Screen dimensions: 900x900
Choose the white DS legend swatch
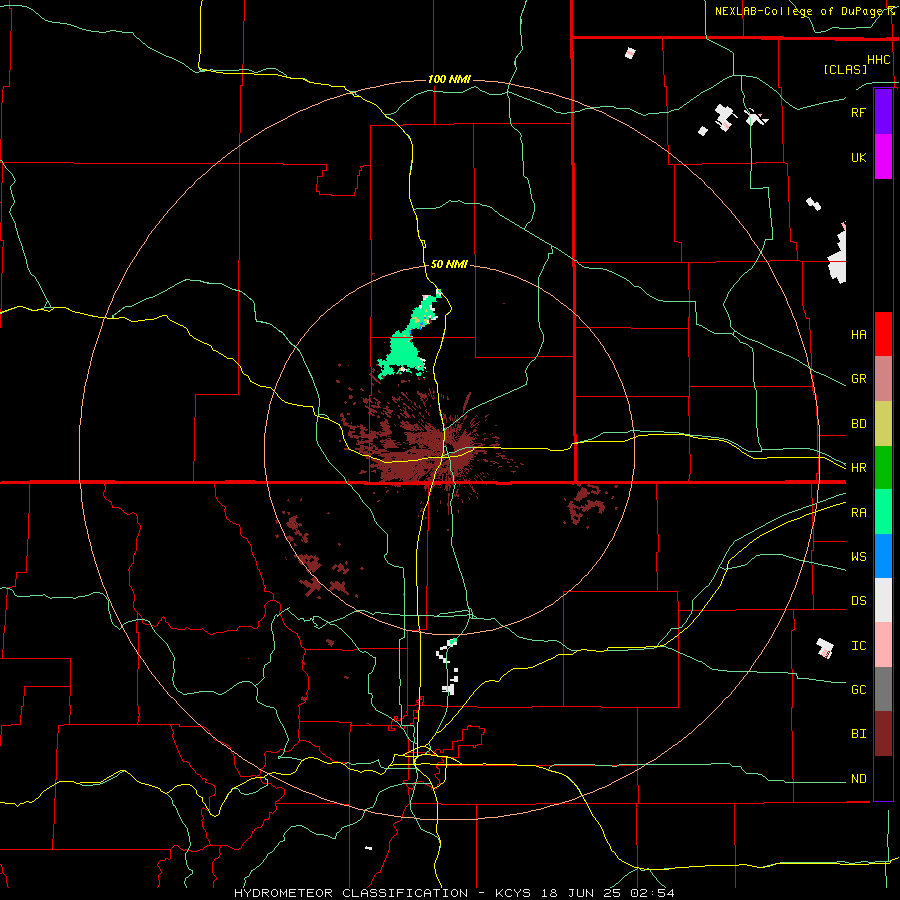point(883,600)
